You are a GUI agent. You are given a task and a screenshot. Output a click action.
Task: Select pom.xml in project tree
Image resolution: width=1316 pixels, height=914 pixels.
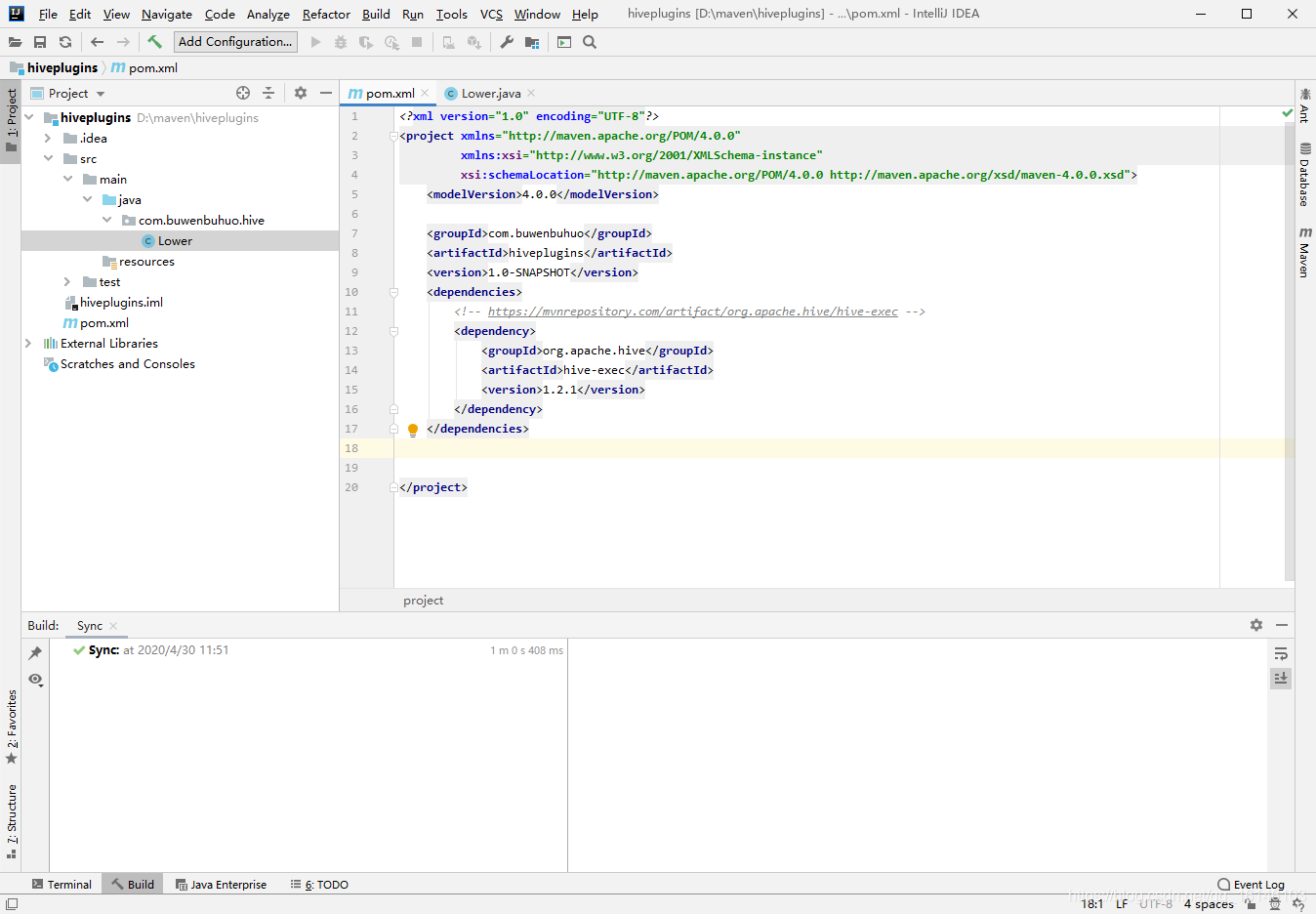[103, 322]
